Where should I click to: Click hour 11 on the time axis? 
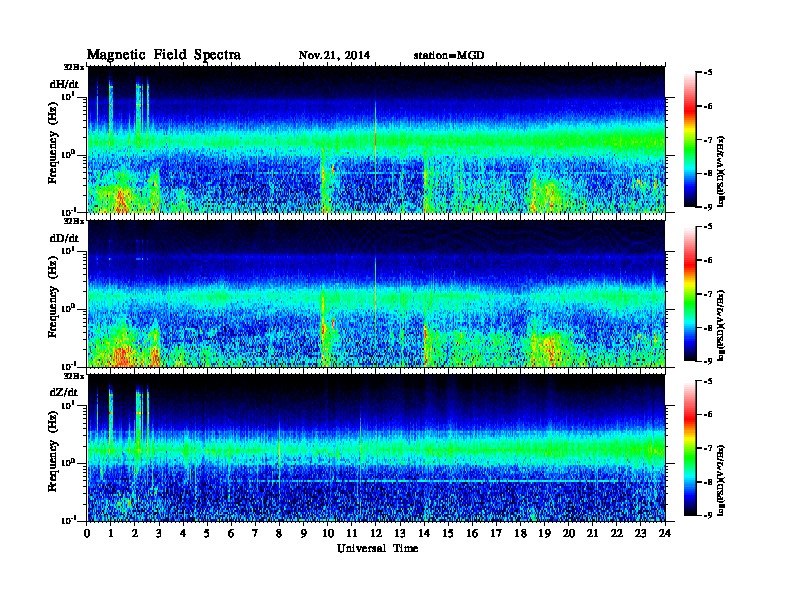[352, 534]
